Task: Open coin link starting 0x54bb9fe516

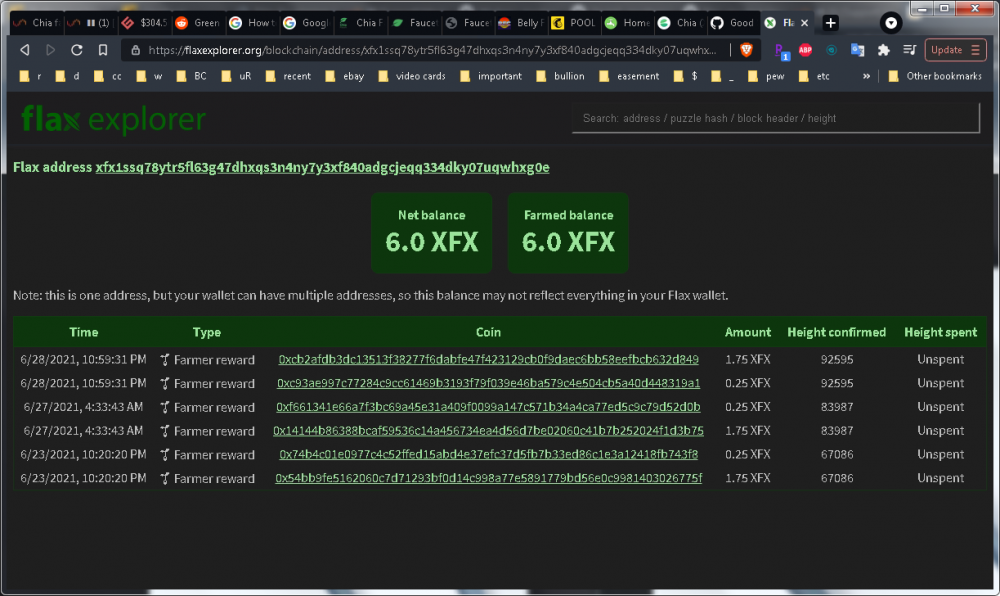Action: click(x=489, y=477)
